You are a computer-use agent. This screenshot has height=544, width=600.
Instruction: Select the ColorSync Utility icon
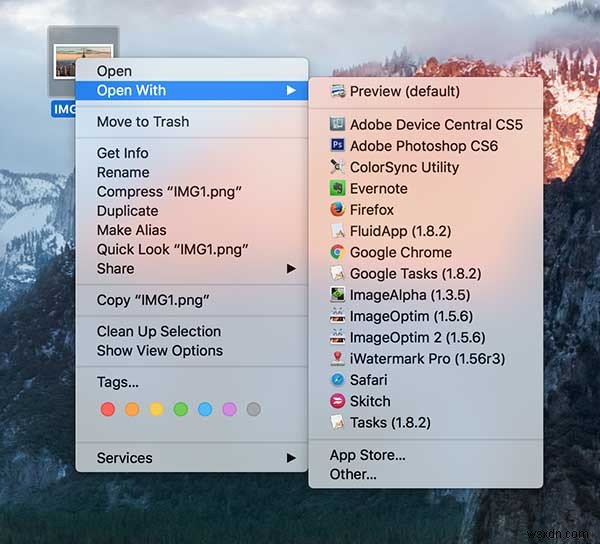coord(338,167)
